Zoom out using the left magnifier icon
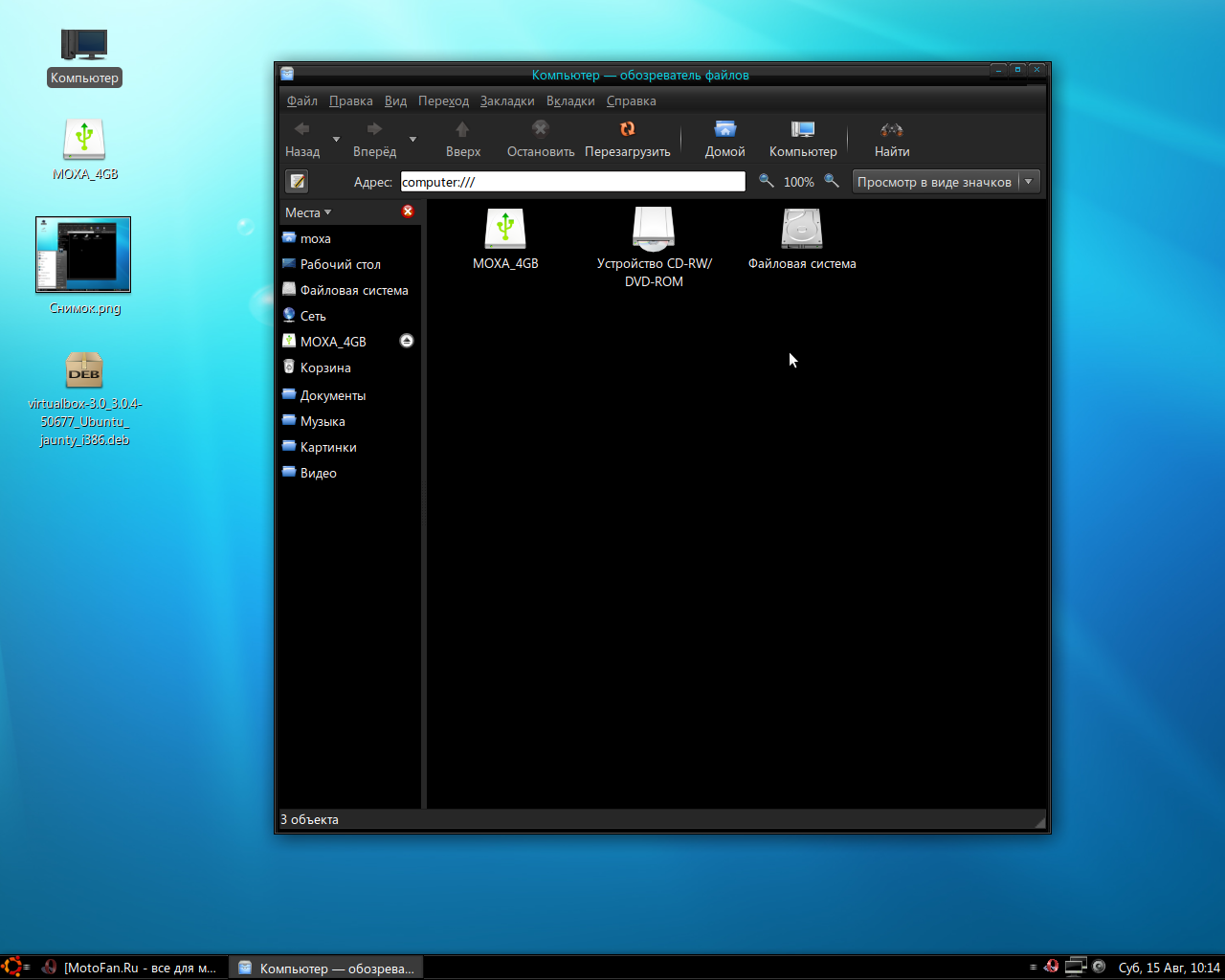This screenshot has height=980, width=1225. tap(766, 181)
